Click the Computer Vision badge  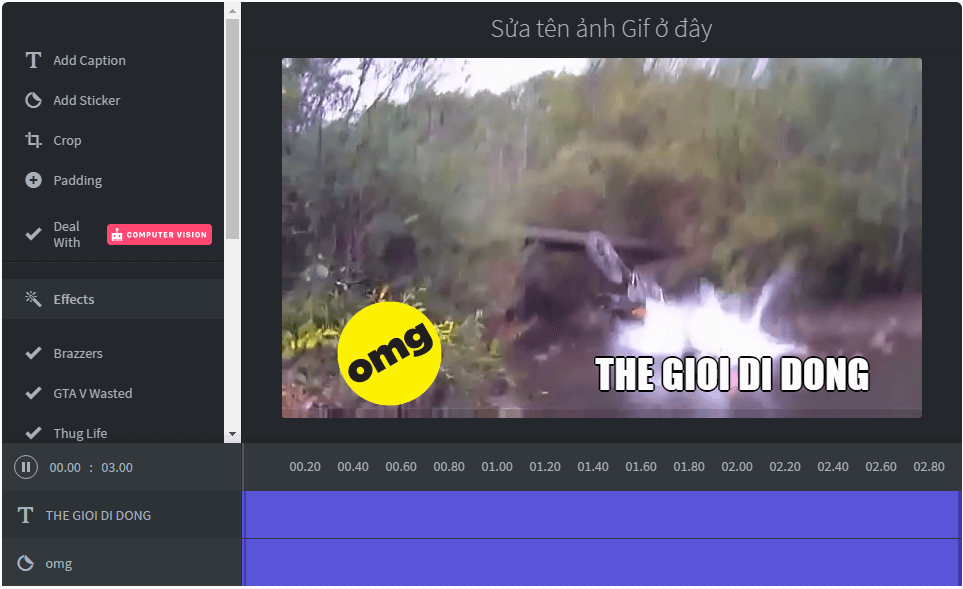(x=159, y=235)
